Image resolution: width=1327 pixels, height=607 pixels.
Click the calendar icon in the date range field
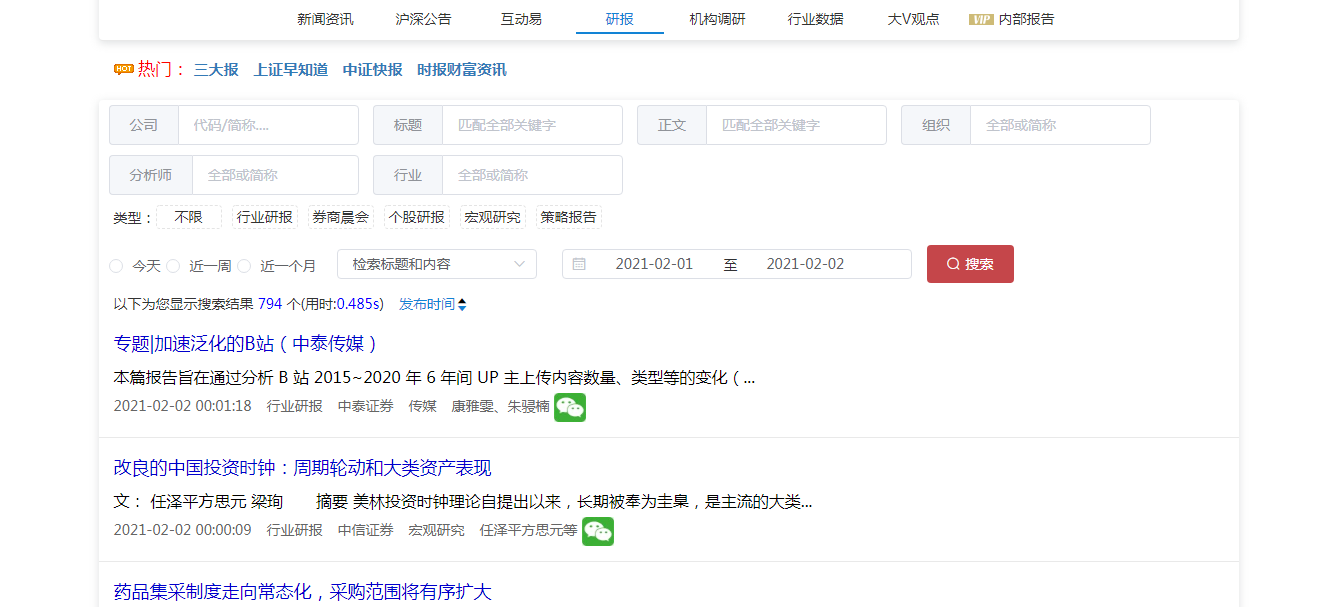click(x=579, y=264)
